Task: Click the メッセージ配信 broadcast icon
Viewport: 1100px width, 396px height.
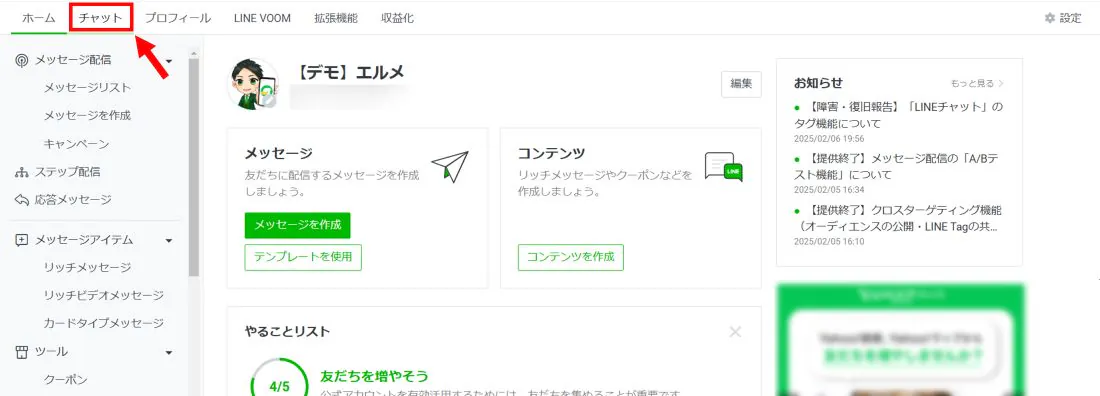Action: coord(22,60)
